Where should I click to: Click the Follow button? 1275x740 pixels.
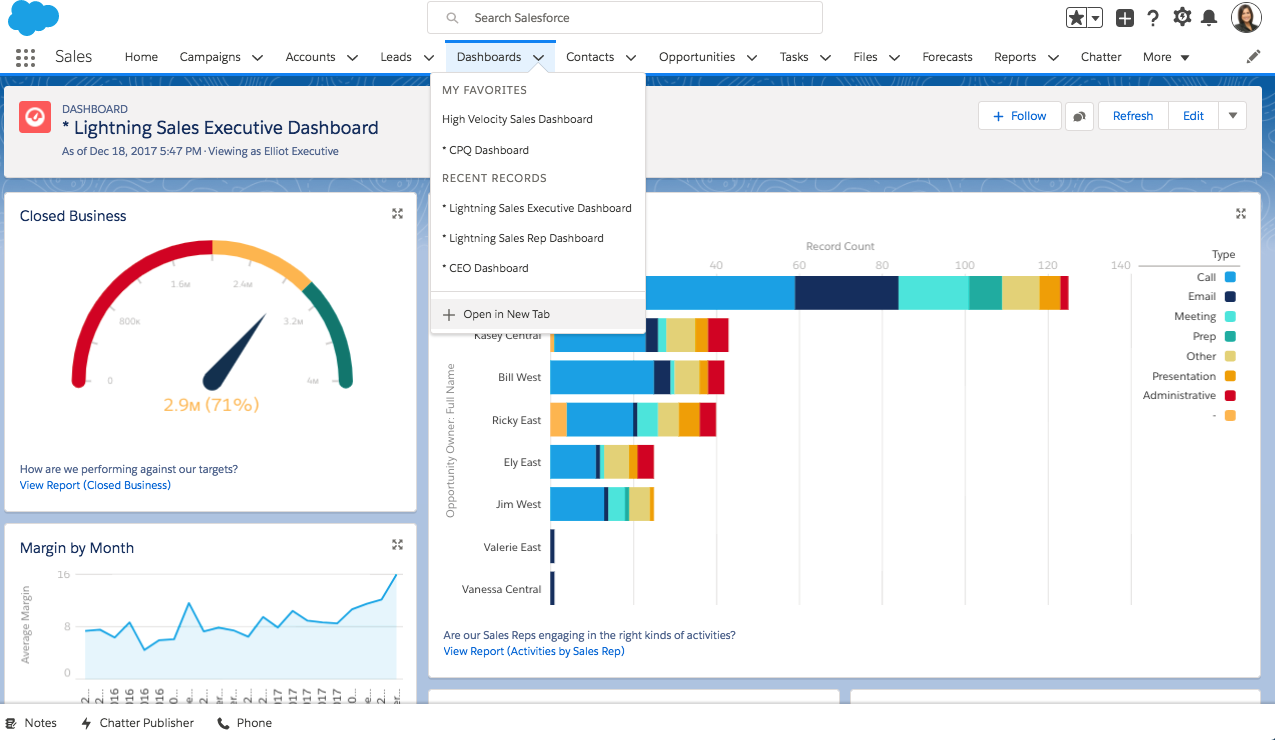coord(1019,116)
